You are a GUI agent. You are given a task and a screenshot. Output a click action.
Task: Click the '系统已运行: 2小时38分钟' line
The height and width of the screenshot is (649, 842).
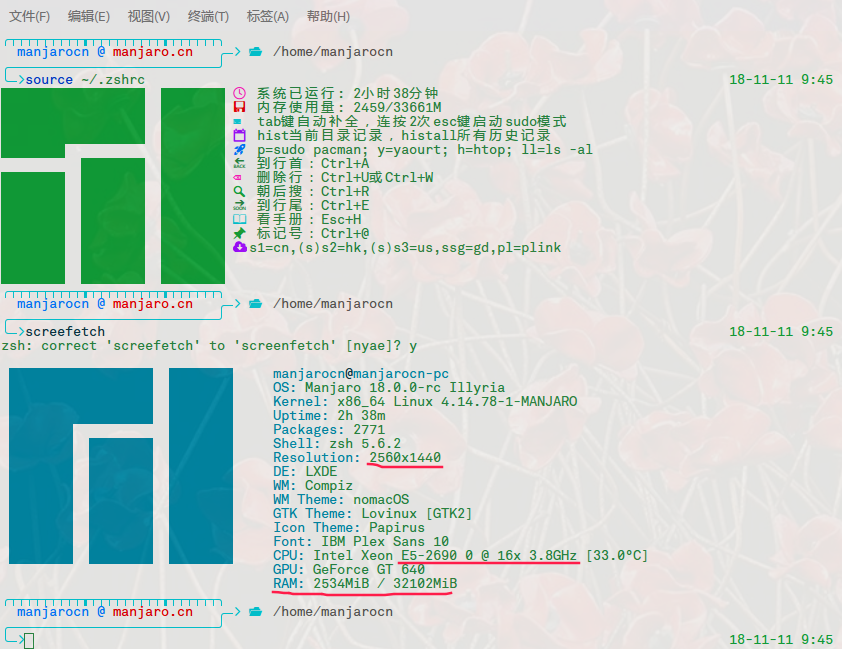(347, 93)
